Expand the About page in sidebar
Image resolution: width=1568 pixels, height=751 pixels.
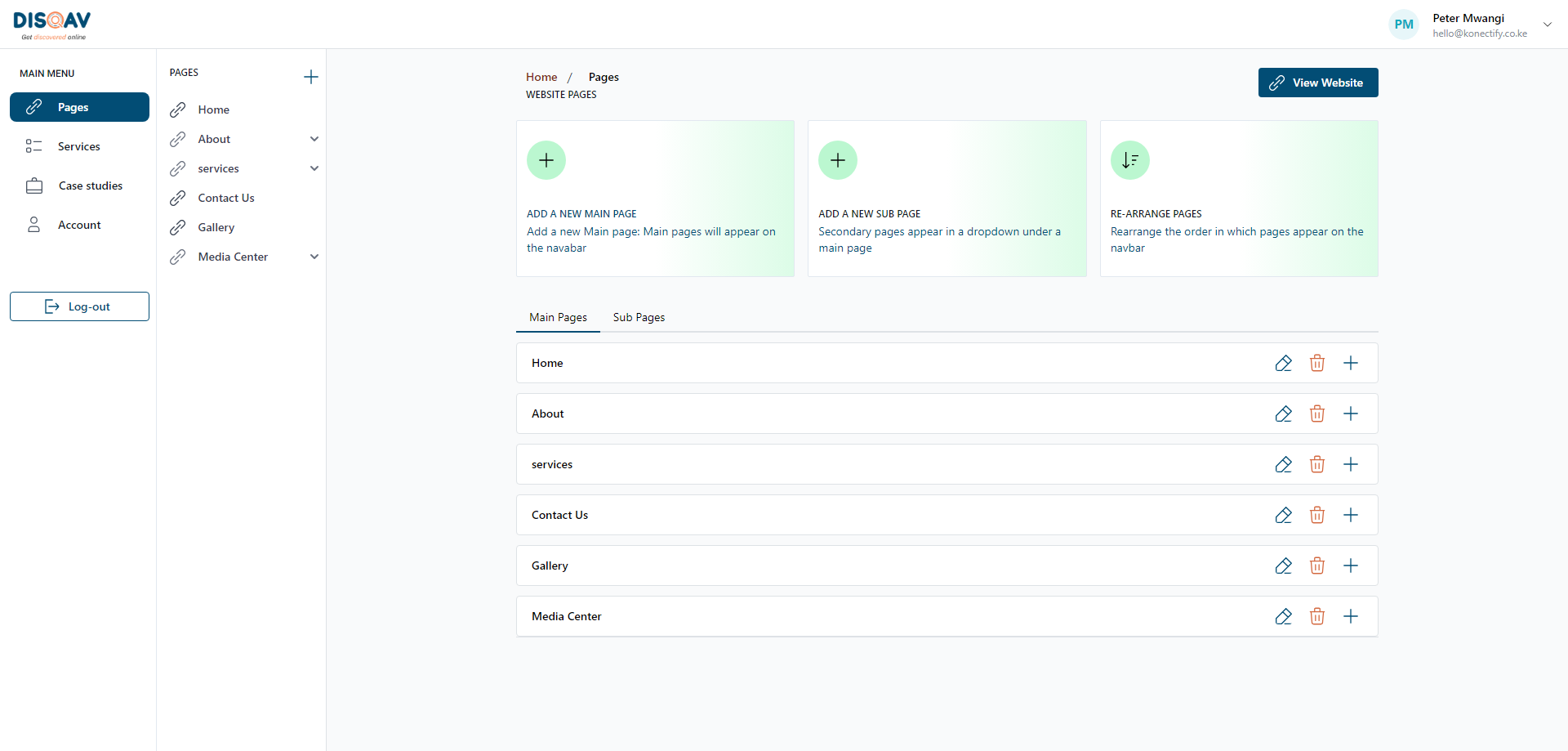(314, 139)
